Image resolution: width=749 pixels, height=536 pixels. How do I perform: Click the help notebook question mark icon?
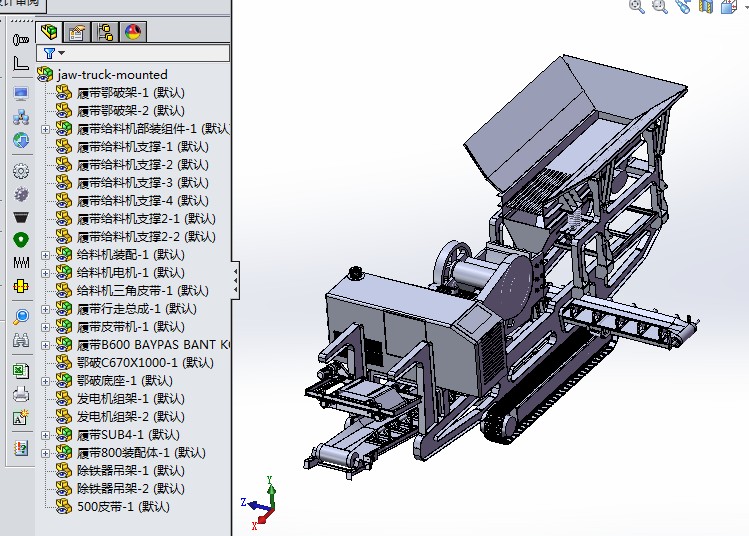click(21, 448)
